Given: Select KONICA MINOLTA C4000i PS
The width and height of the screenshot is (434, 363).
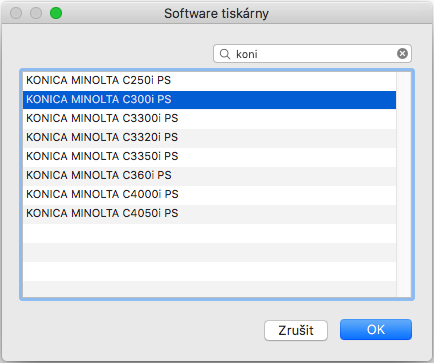Looking at the screenshot, I should coord(209,194).
